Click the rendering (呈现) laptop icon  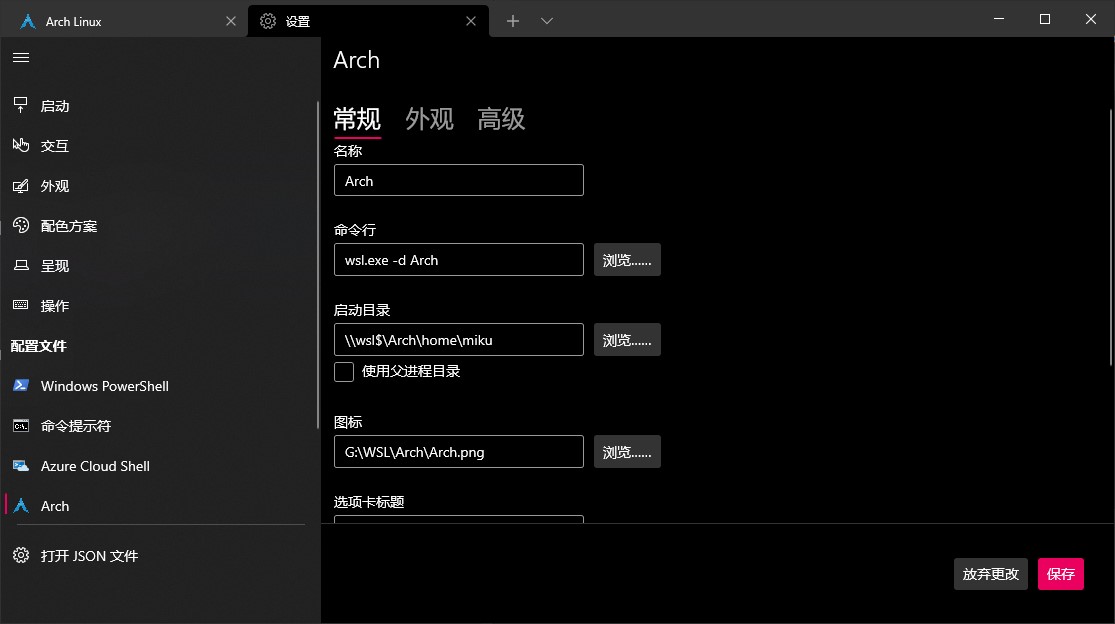[x=21, y=265]
